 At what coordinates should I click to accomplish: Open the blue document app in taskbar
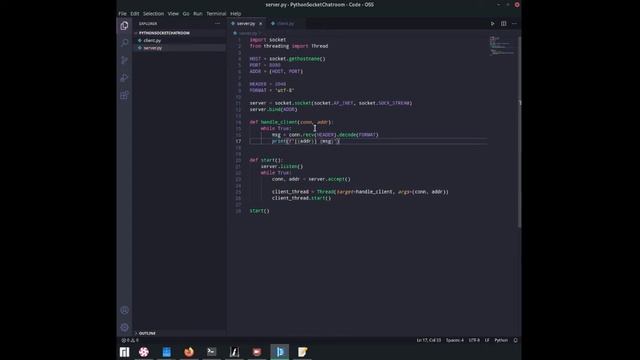coord(167,352)
